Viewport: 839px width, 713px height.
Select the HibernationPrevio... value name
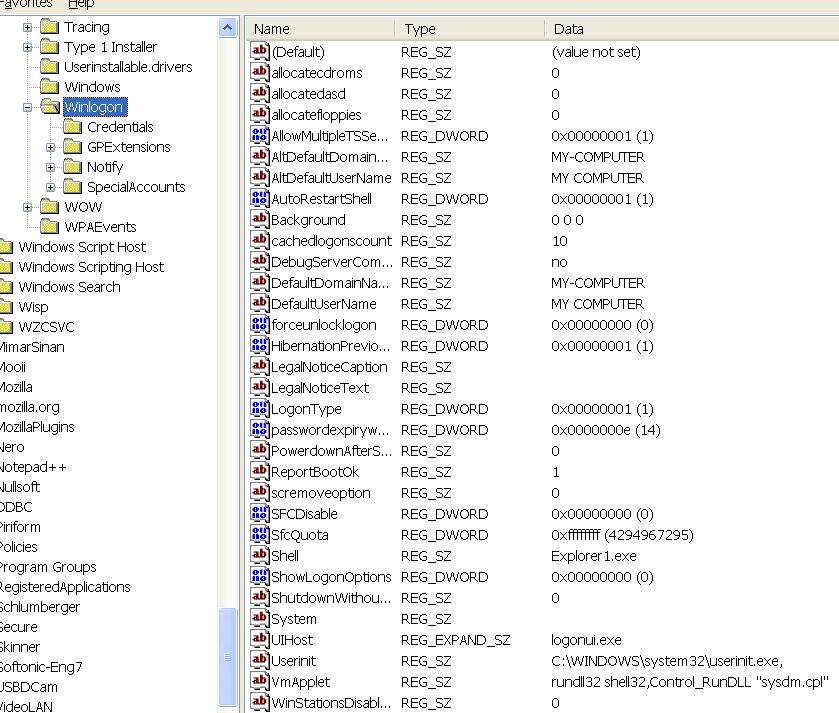330,346
